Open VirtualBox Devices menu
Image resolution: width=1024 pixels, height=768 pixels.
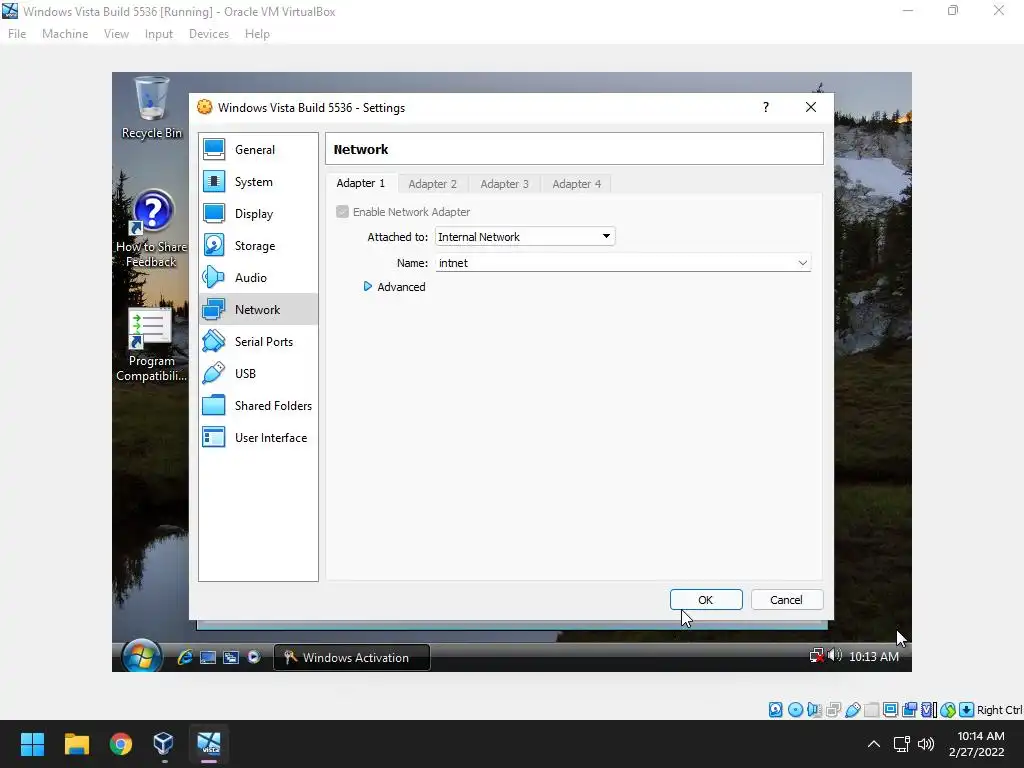click(208, 34)
